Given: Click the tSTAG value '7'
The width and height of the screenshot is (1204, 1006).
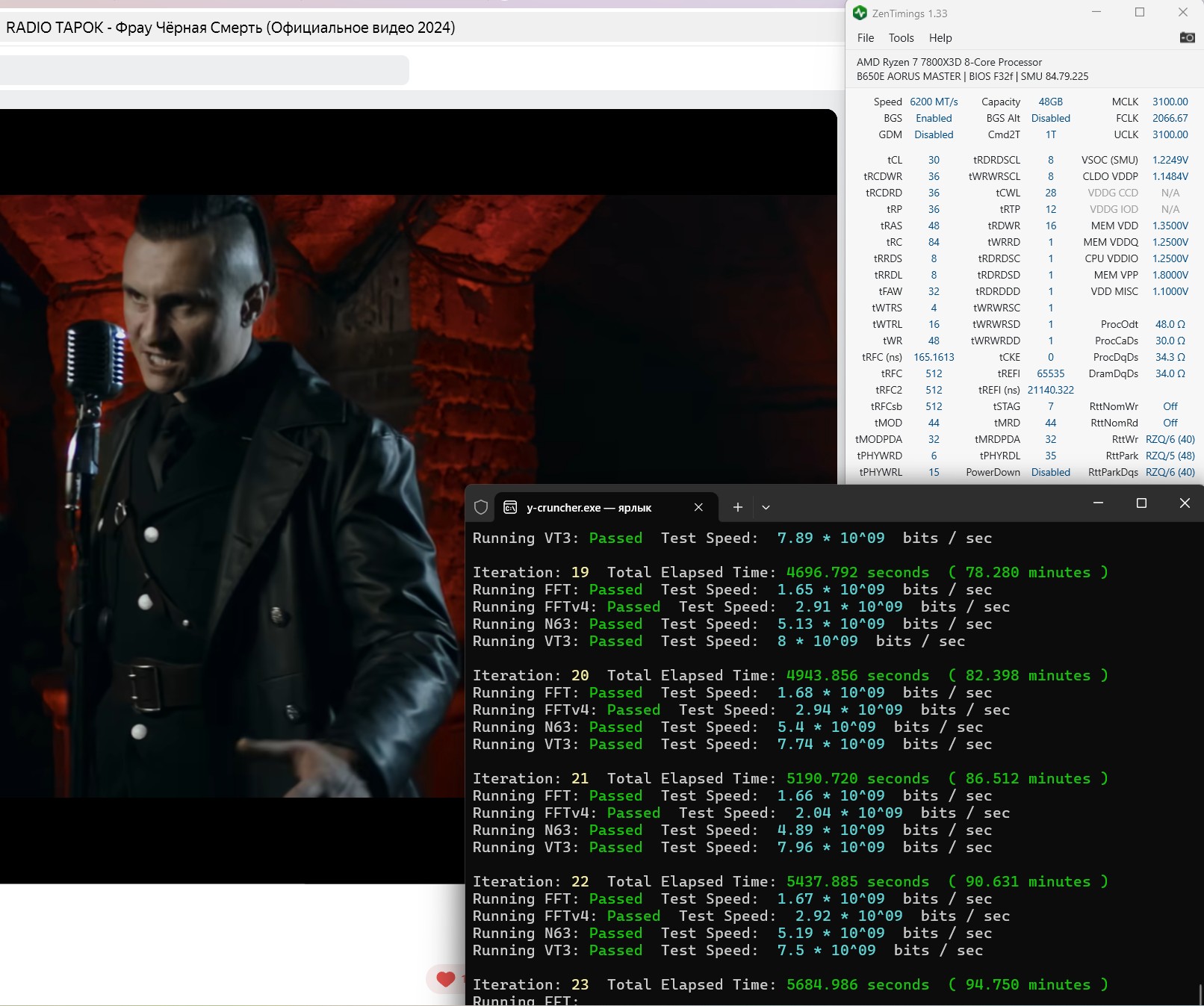Looking at the screenshot, I should coord(1050,406).
